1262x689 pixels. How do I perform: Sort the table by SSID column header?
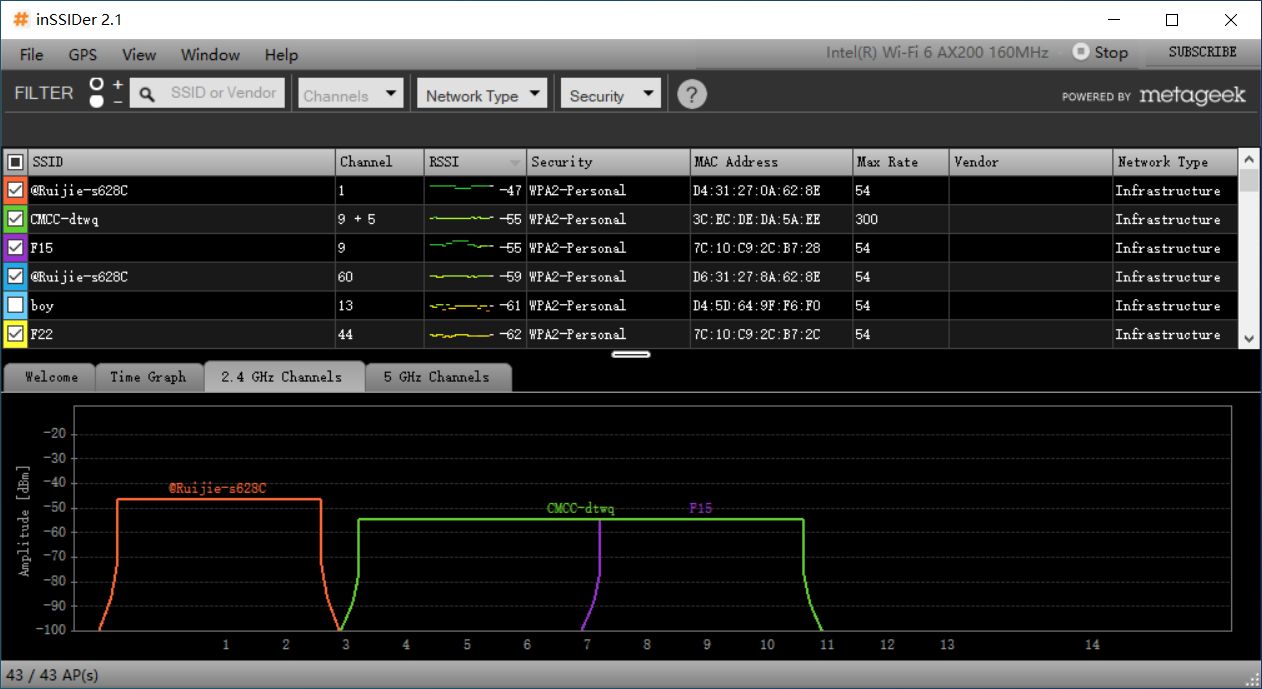(181, 162)
